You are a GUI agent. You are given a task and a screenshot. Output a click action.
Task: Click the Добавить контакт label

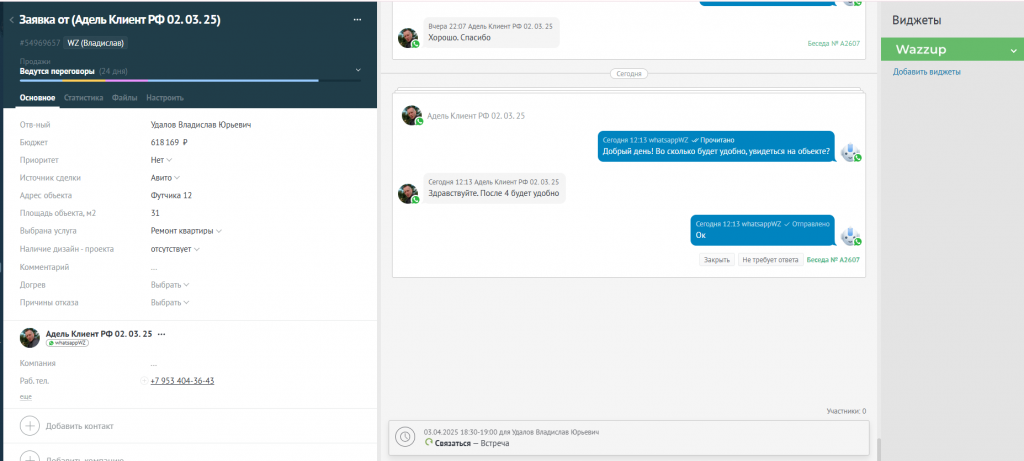(x=80, y=426)
